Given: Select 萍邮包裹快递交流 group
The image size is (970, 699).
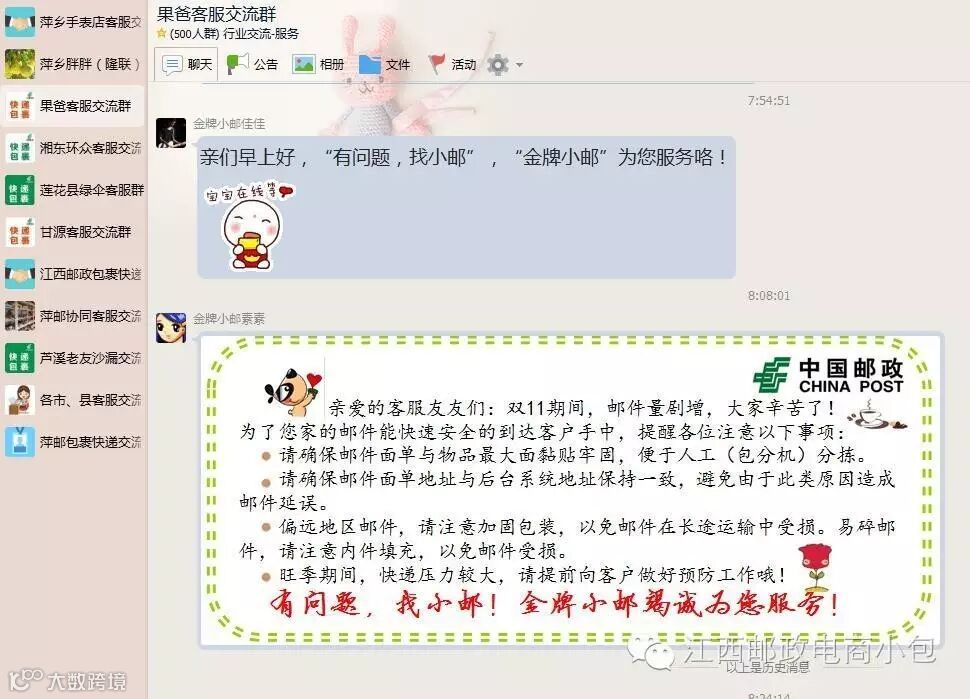Looking at the screenshot, I should click(73, 442).
